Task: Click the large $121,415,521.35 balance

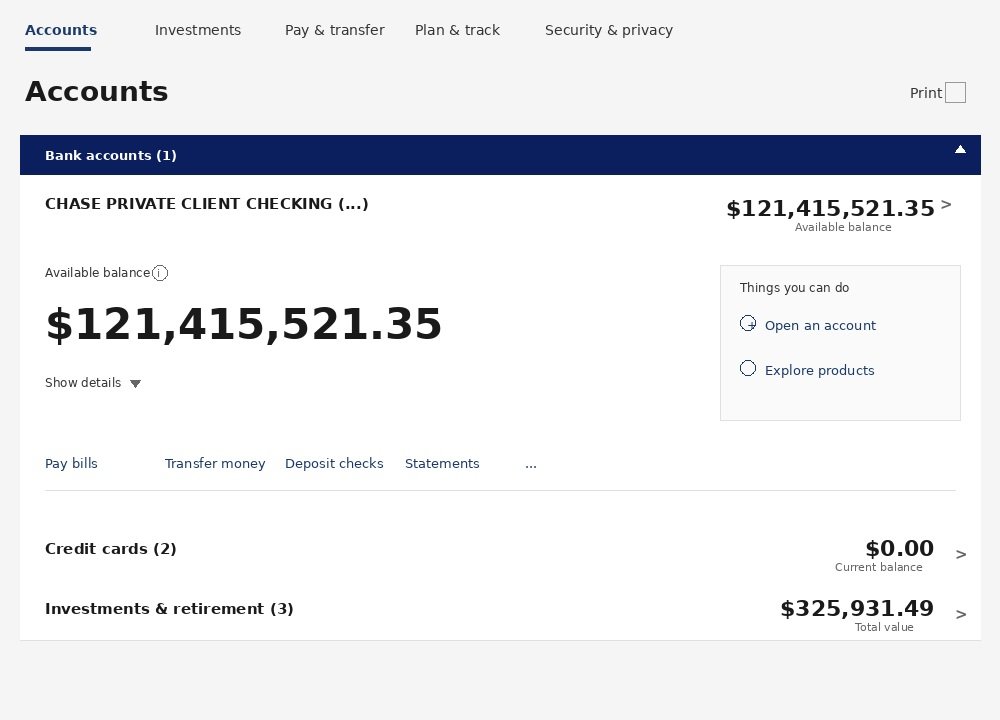Action: coord(244,325)
